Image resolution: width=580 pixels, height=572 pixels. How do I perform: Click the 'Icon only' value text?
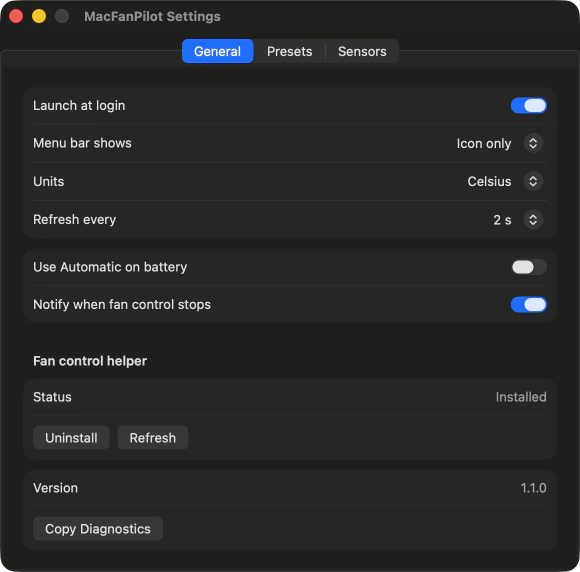(484, 143)
